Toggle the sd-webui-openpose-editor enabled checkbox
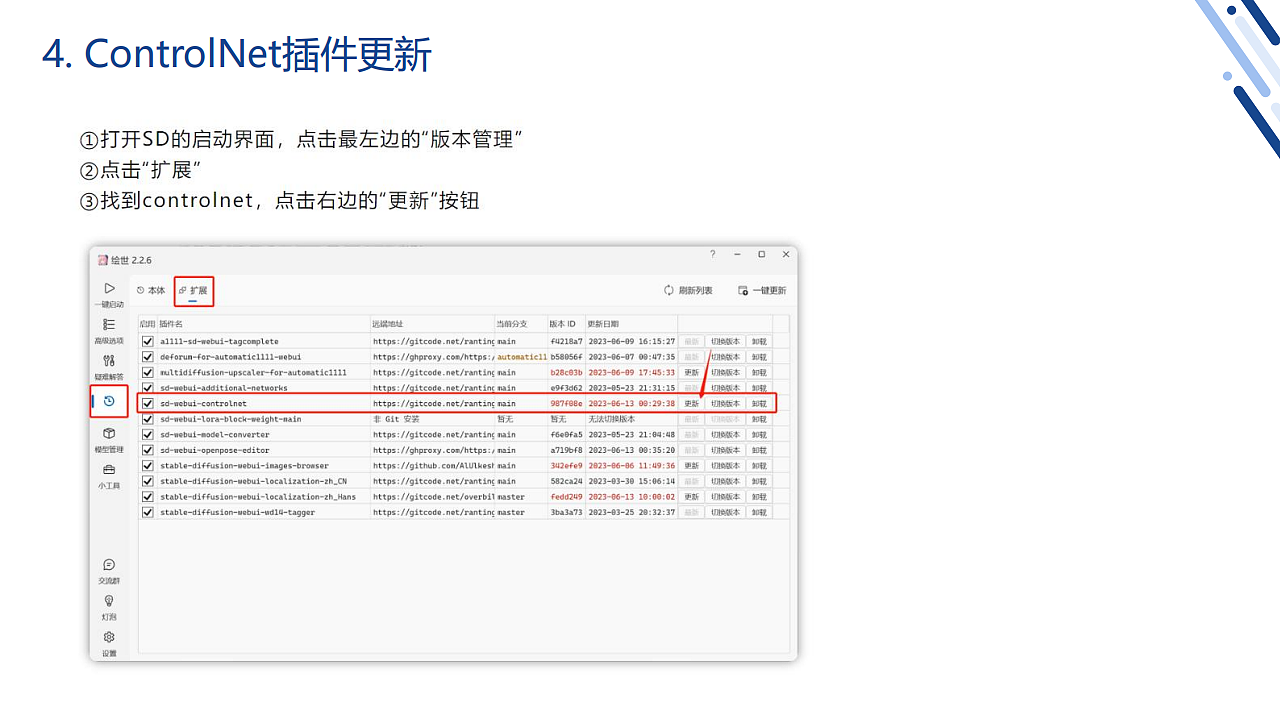Screen dimensions: 1280x720 (x=147, y=450)
